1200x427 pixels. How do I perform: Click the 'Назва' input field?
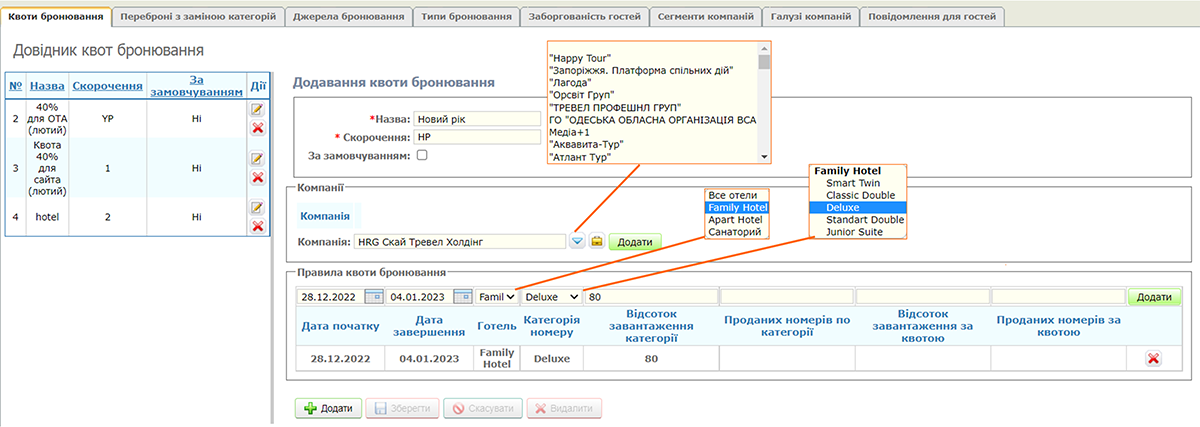coord(477,119)
